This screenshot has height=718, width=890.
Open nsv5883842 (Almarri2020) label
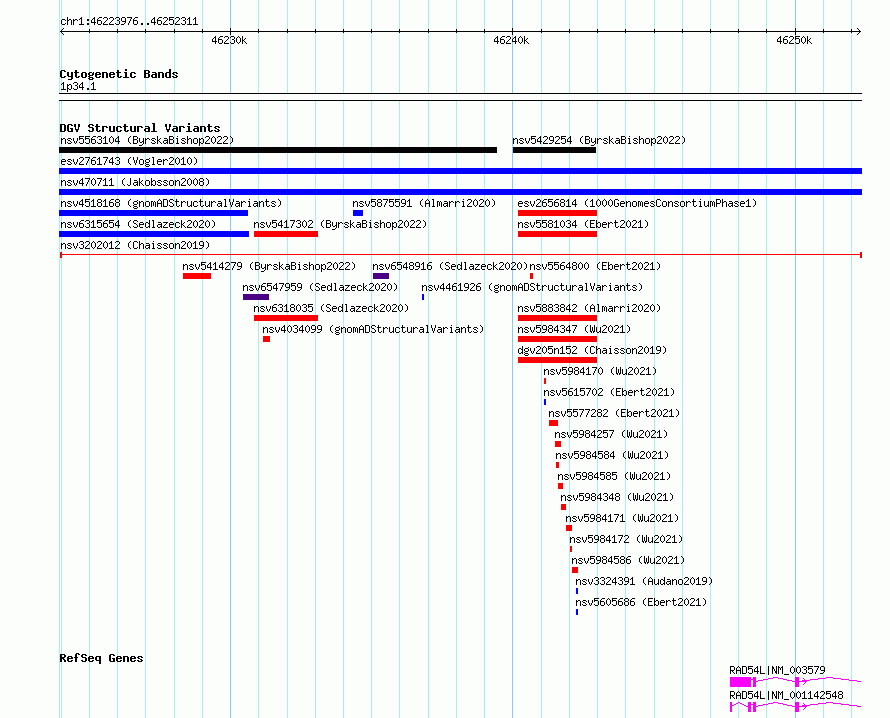[589, 308]
